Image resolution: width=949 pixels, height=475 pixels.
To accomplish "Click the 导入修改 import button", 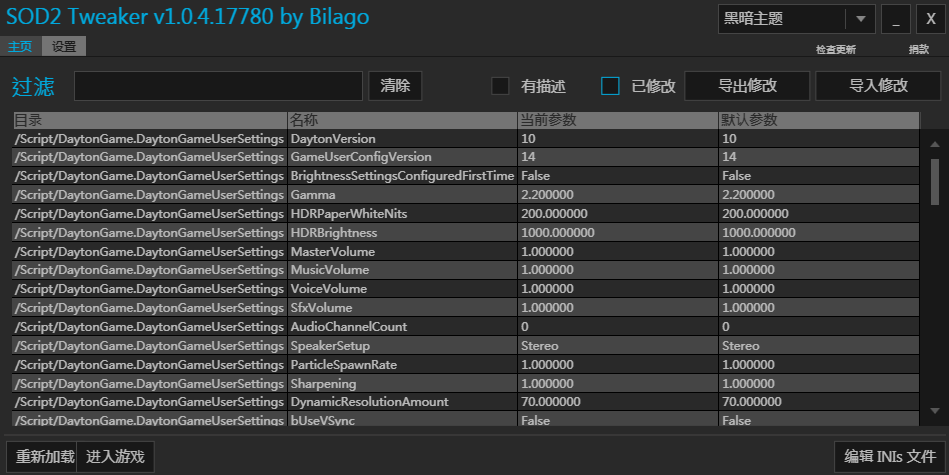I will click(878, 86).
